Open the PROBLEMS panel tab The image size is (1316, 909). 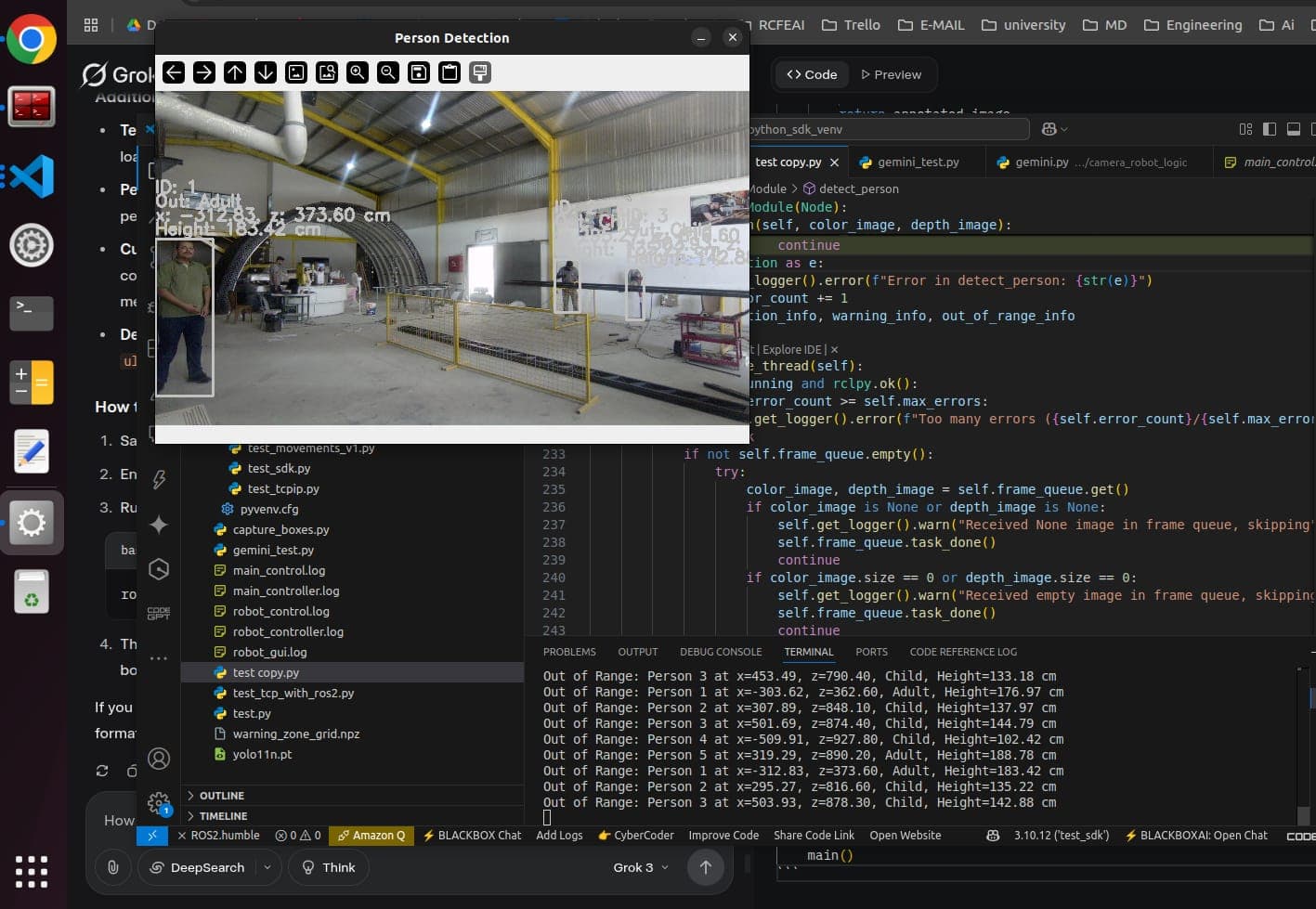click(x=569, y=652)
